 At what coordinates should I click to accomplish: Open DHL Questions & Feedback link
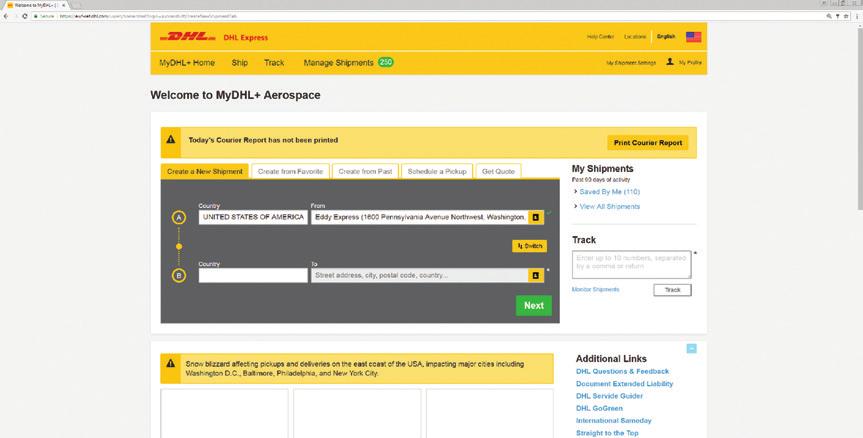622,371
